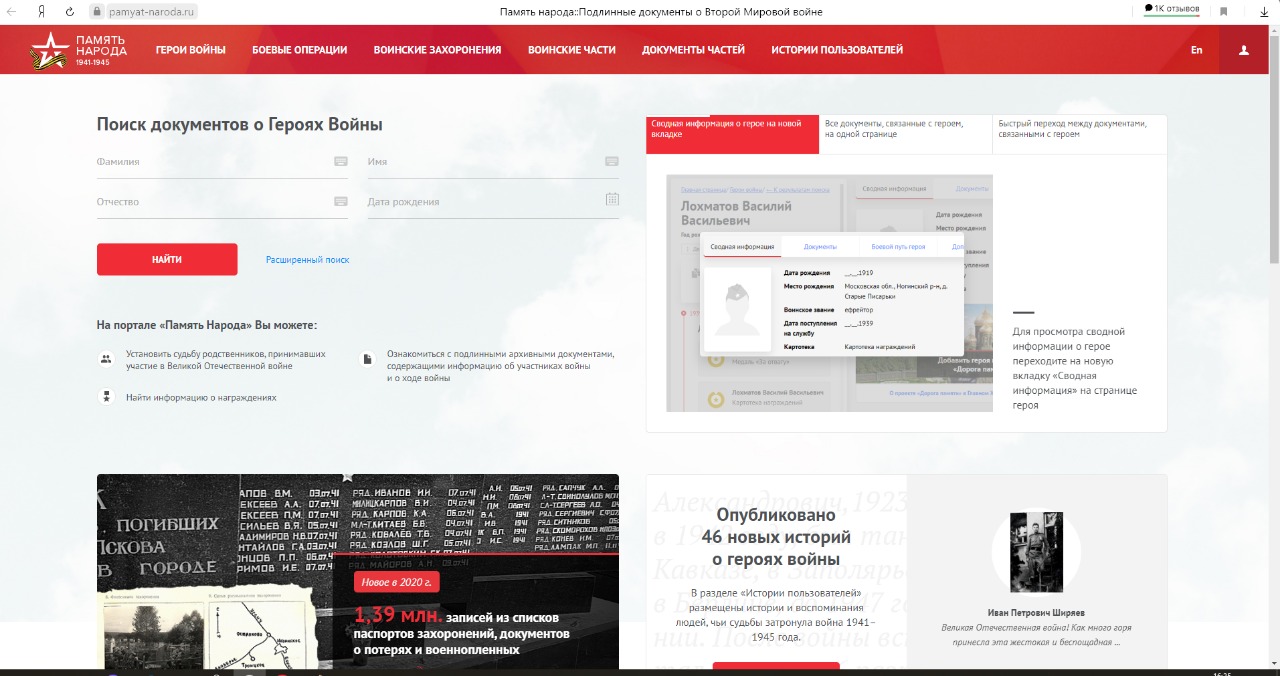The width and height of the screenshot is (1280, 676).
Task: Click the awards medal icon
Action: click(106, 397)
